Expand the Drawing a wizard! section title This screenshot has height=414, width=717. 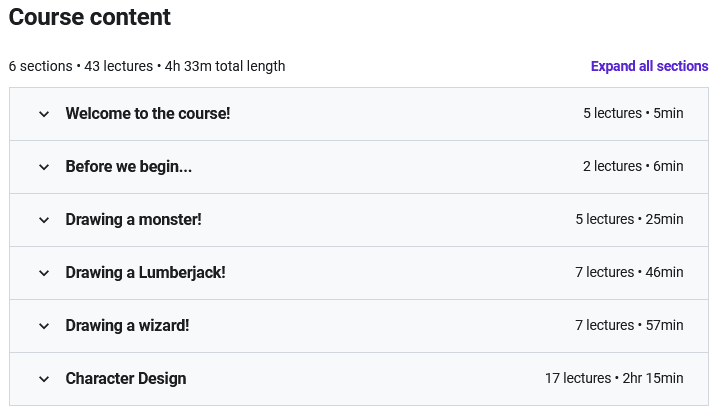point(128,326)
